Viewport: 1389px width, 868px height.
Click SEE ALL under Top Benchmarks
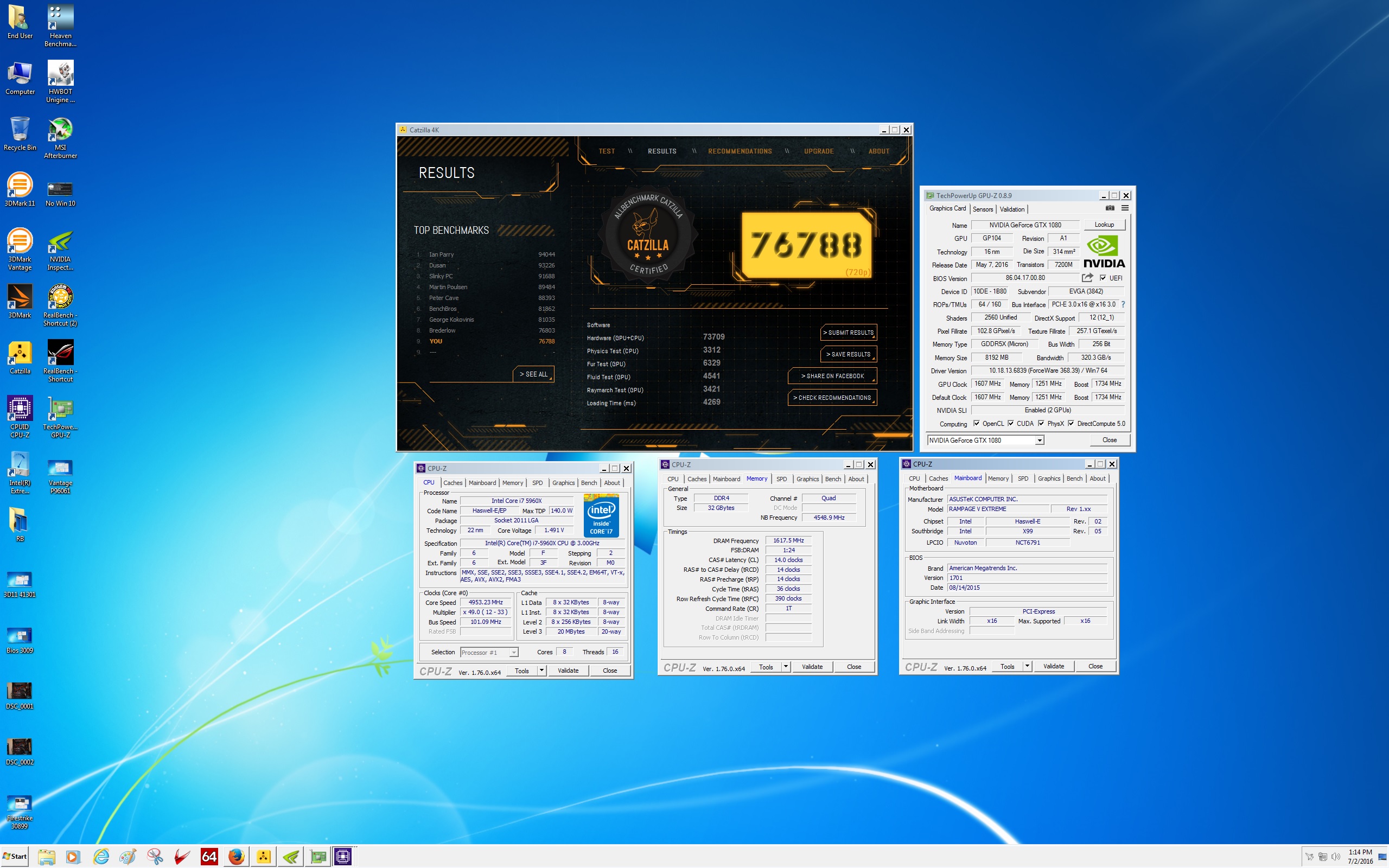tap(533, 374)
